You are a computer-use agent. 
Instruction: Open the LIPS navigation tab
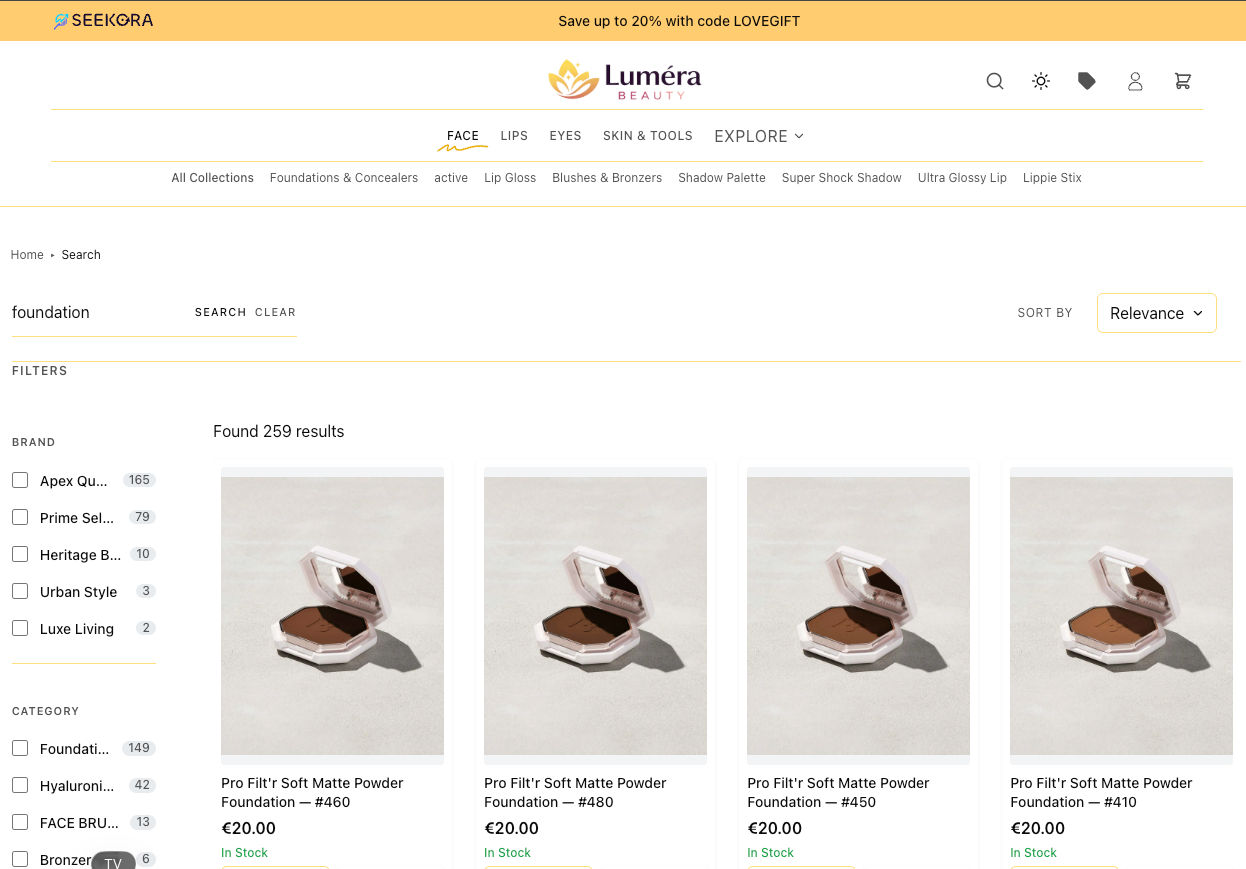point(514,136)
